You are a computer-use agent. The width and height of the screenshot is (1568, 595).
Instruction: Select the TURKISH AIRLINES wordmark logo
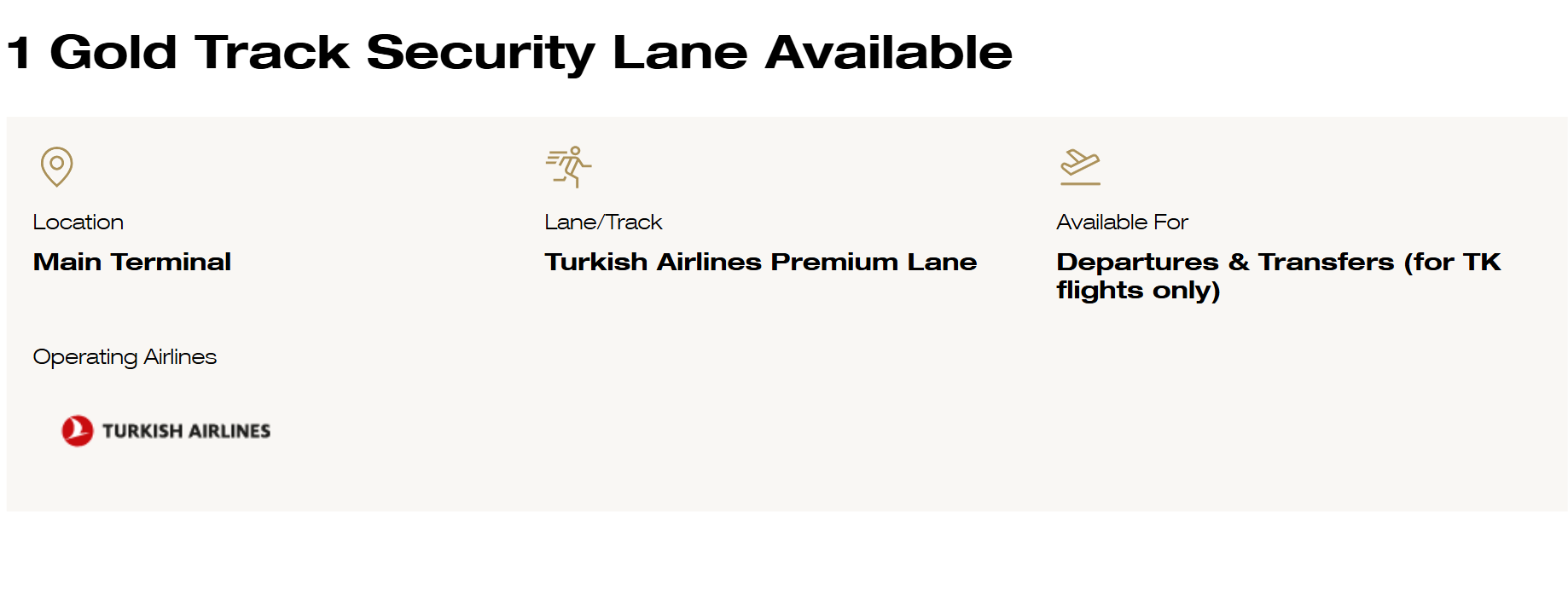186,431
